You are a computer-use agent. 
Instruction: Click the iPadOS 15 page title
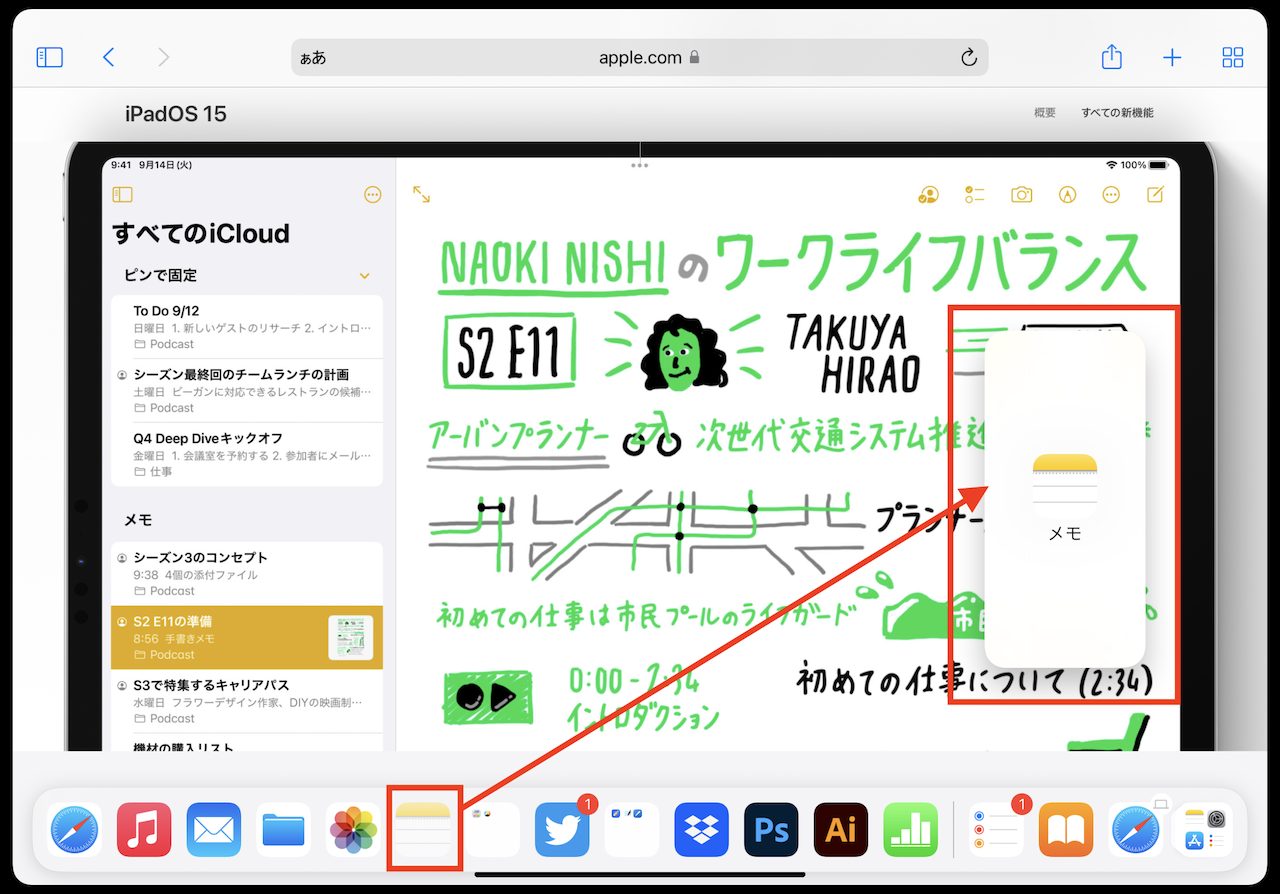pyautogui.click(x=176, y=113)
